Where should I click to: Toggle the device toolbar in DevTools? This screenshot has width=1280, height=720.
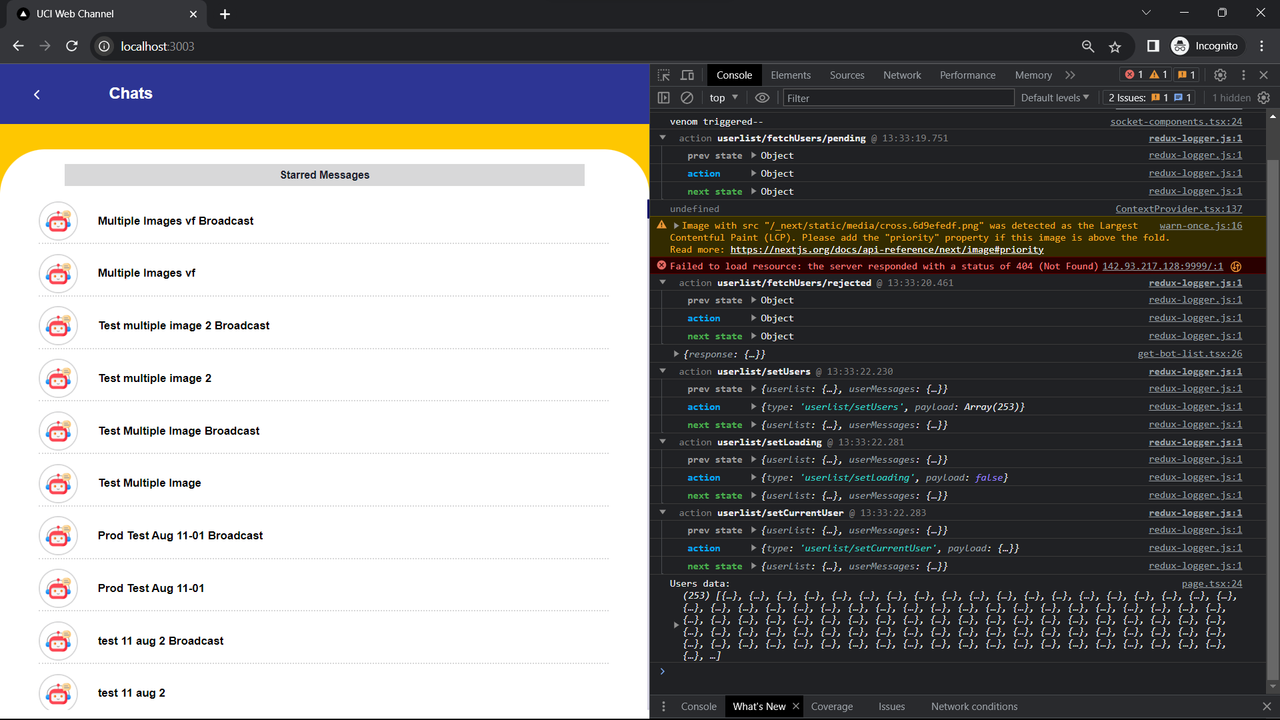click(687, 75)
